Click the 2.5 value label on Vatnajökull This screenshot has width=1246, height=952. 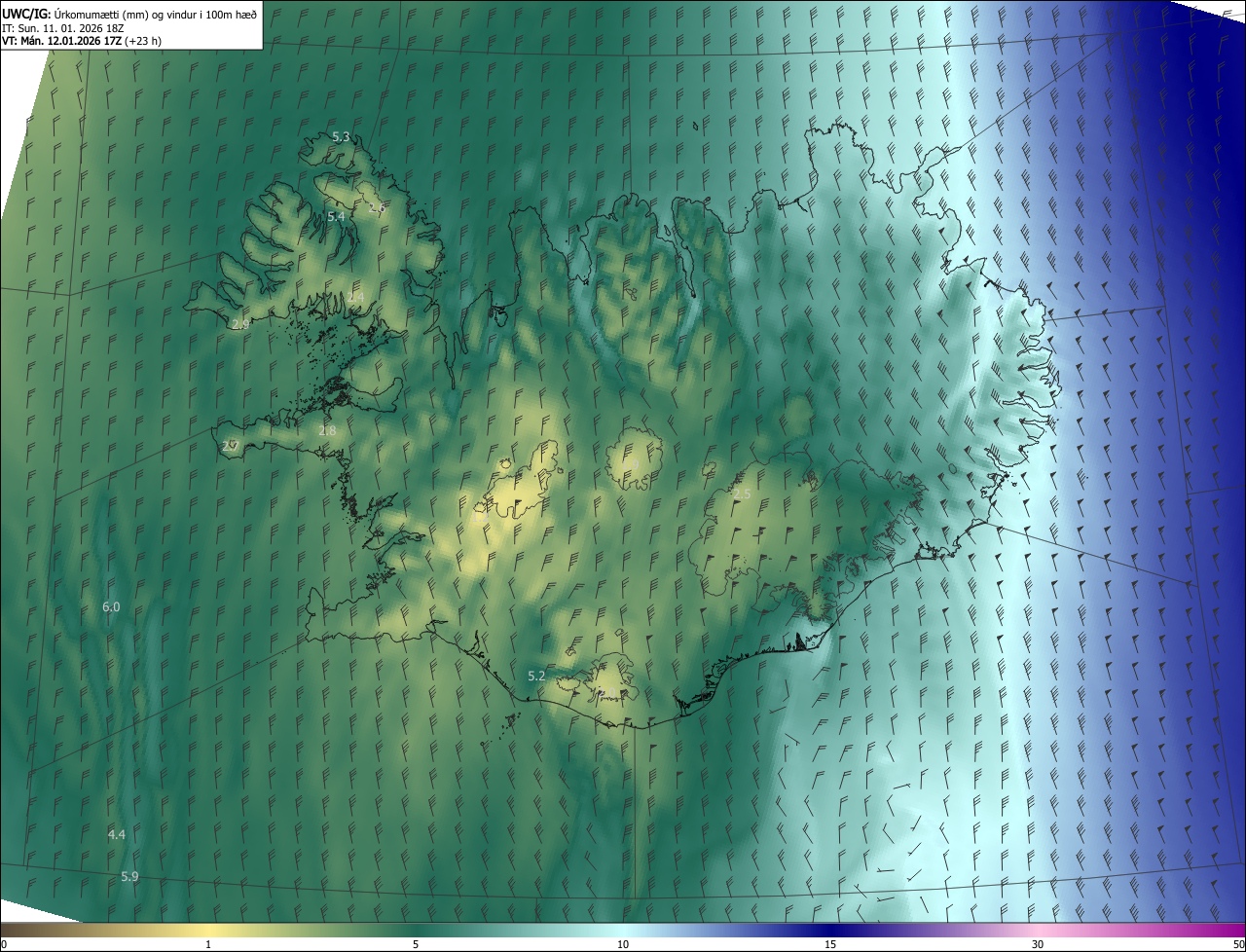tap(742, 495)
